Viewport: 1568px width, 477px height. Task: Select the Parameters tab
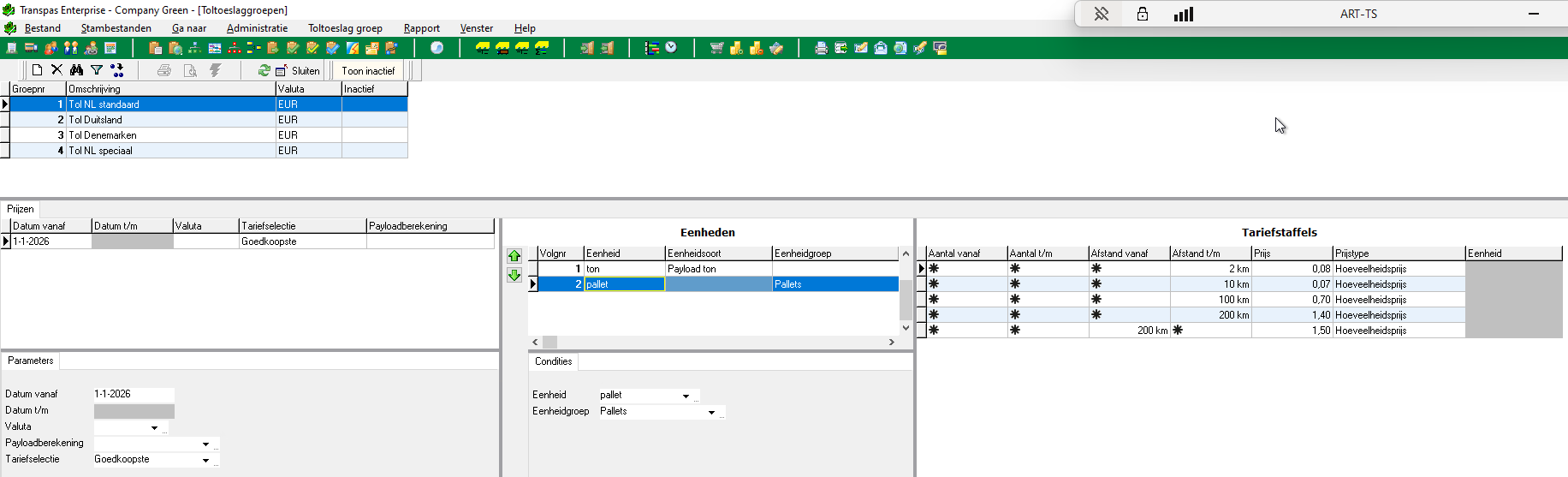pos(31,361)
